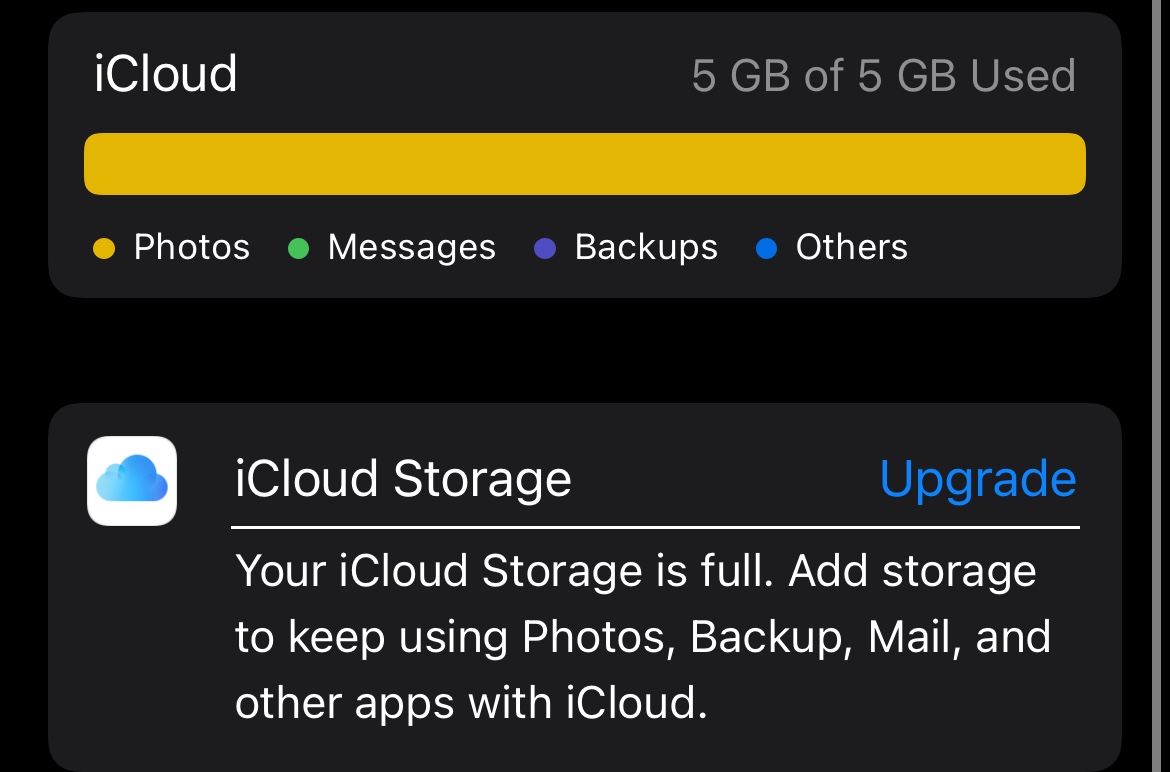Tap the iCloud cloud app icon
This screenshot has height=772, width=1170.
(x=132, y=481)
